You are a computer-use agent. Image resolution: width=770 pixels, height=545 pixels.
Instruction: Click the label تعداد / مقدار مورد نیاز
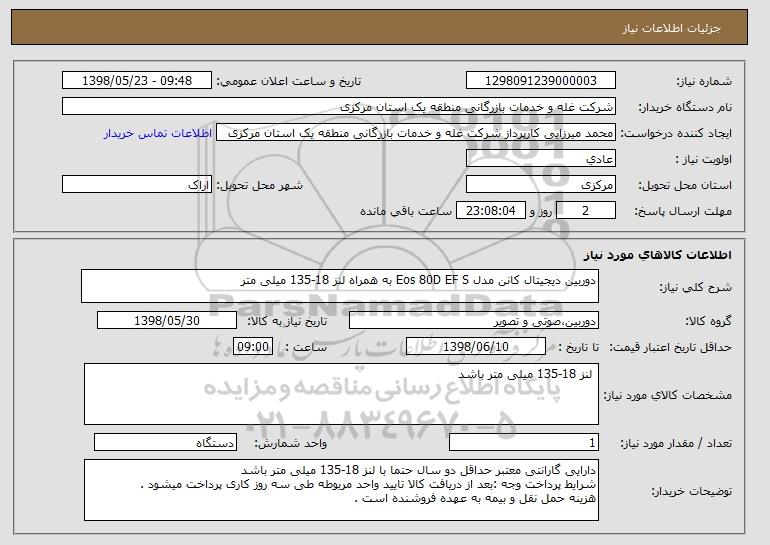(x=676, y=444)
